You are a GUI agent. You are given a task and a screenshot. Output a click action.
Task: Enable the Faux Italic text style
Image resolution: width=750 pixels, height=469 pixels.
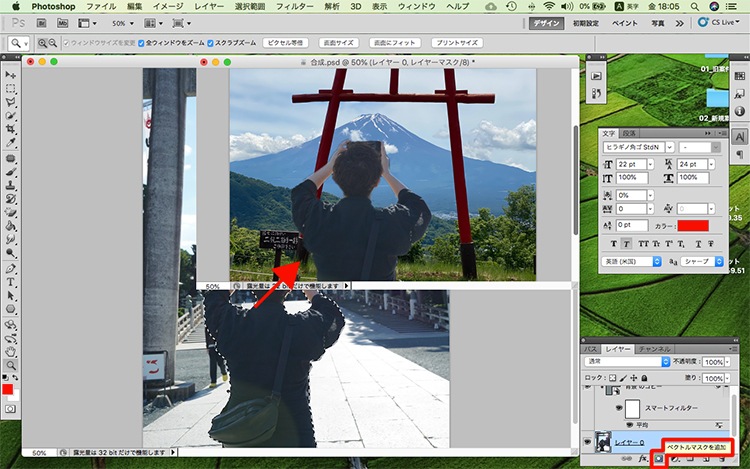click(x=626, y=244)
